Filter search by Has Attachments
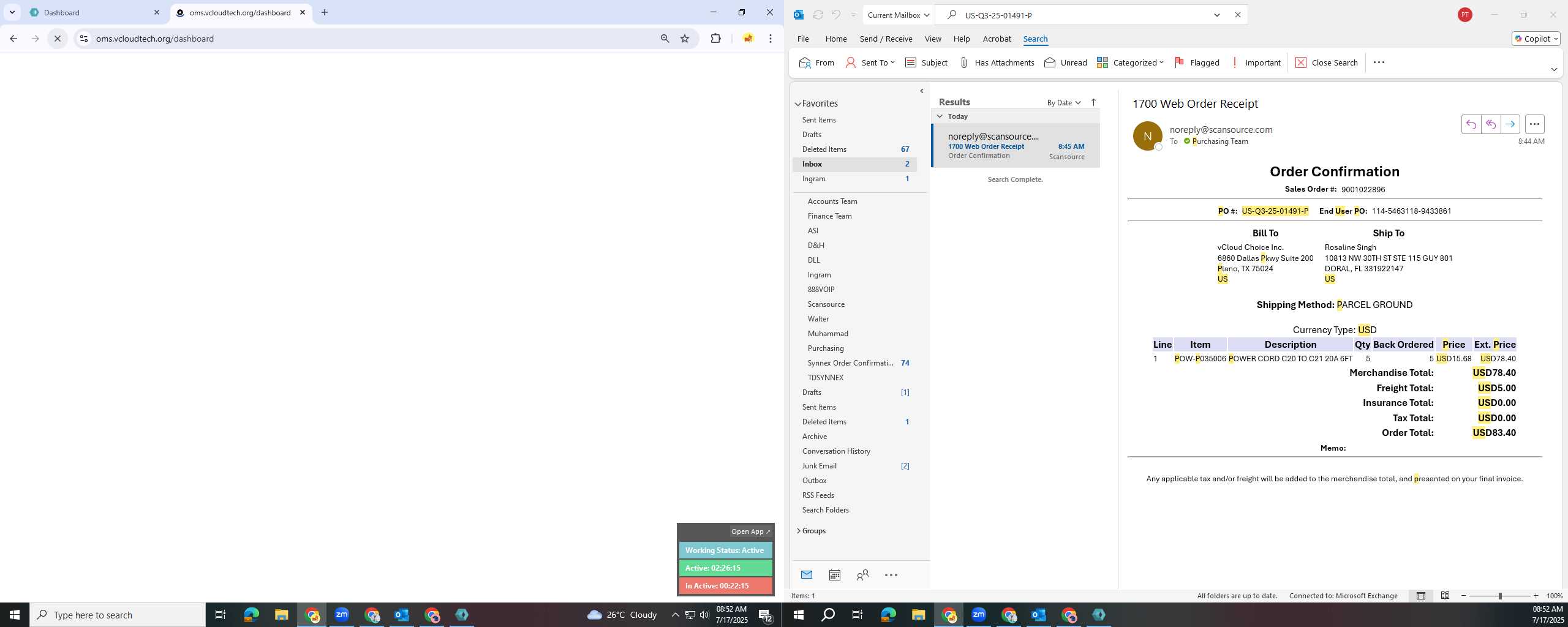 click(996, 62)
